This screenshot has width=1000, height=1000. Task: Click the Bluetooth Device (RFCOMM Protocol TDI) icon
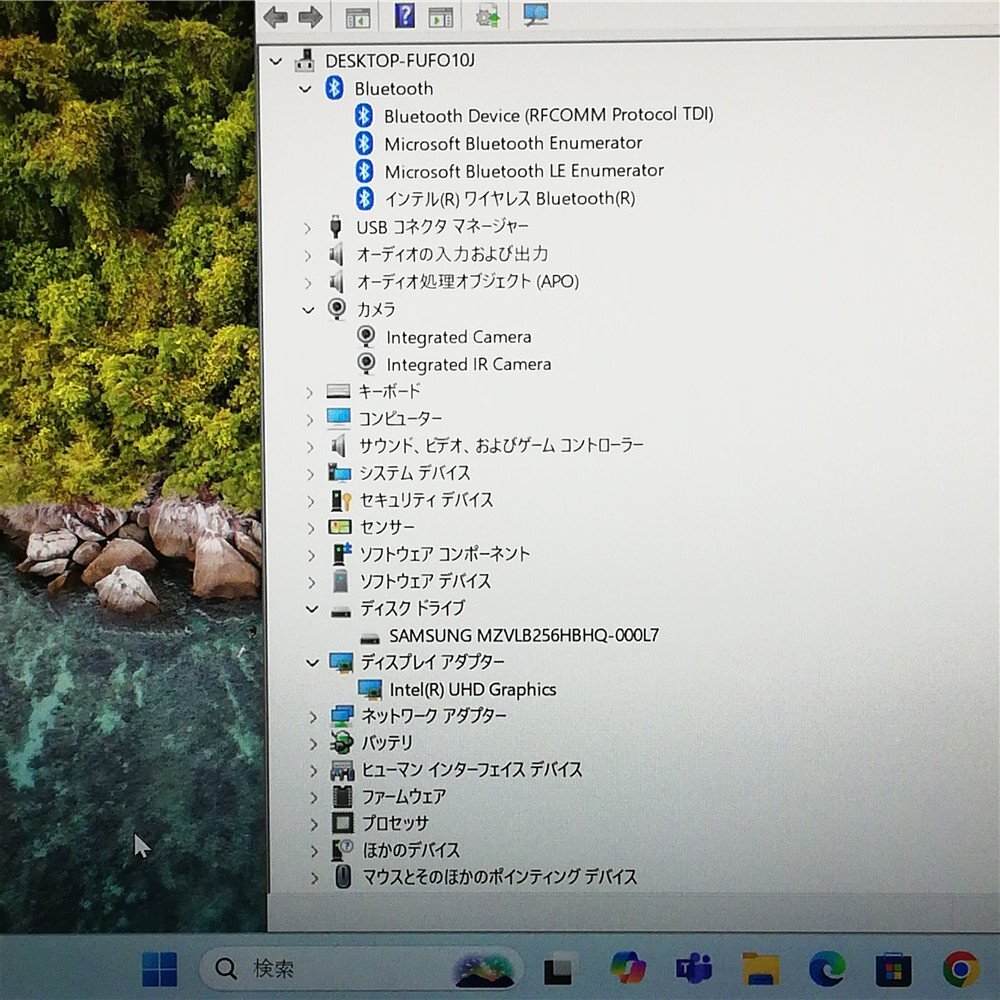coord(364,115)
